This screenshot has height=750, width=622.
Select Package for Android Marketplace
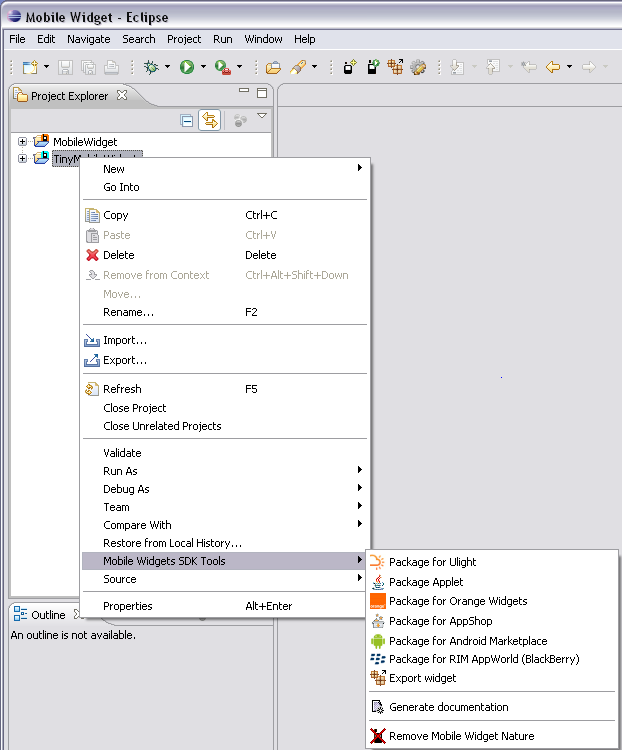(x=491, y=641)
